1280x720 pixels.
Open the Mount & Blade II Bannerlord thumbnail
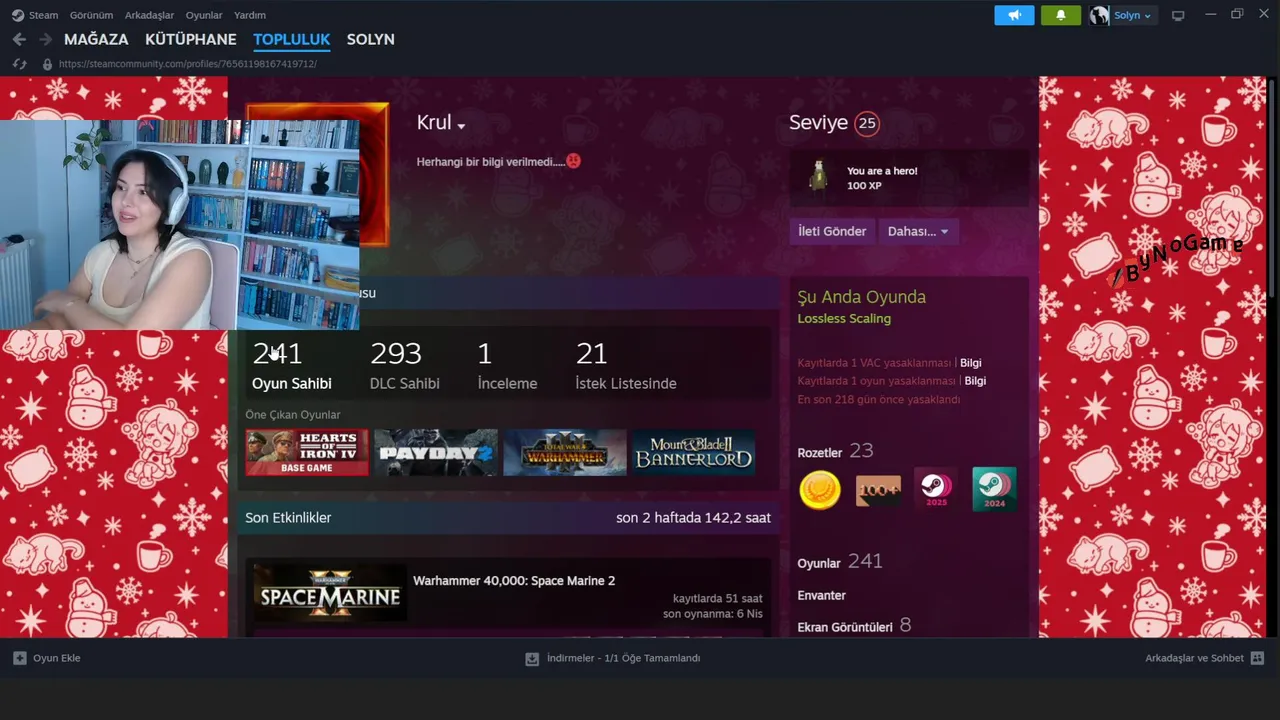coord(694,453)
